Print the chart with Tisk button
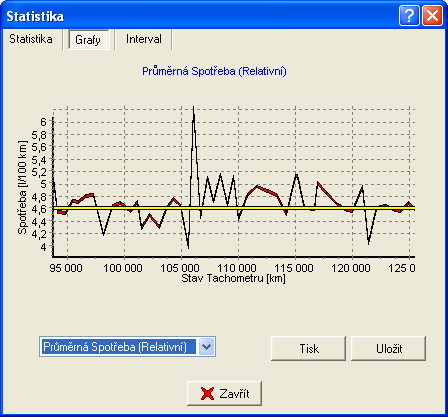Image resolution: width=448 pixels, height=417 pixels. click(308, 349)
